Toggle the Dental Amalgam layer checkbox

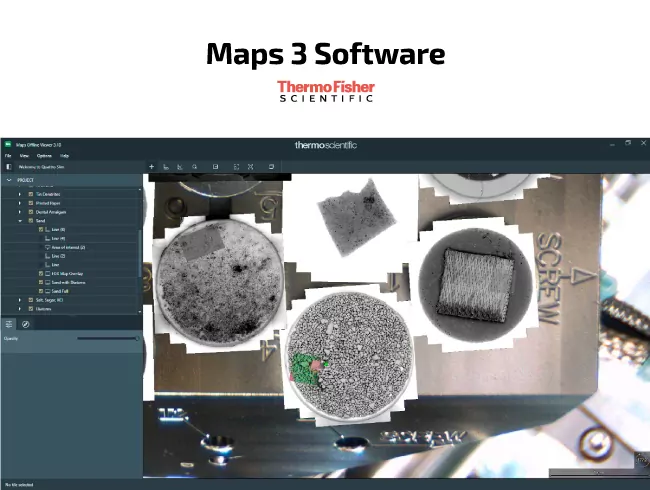(30, 211)
